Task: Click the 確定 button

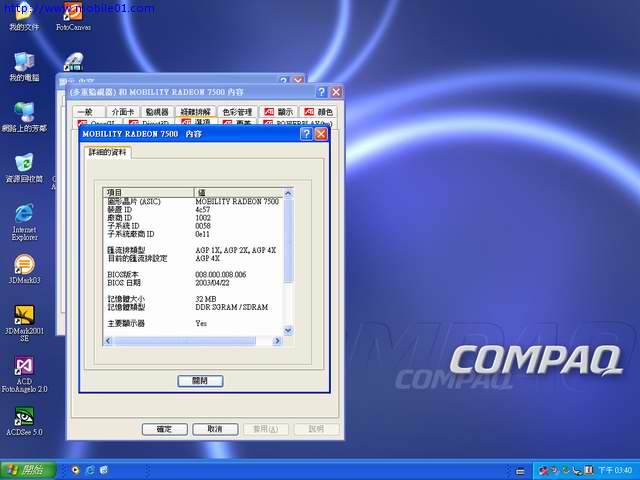Action: pos(164,429)
